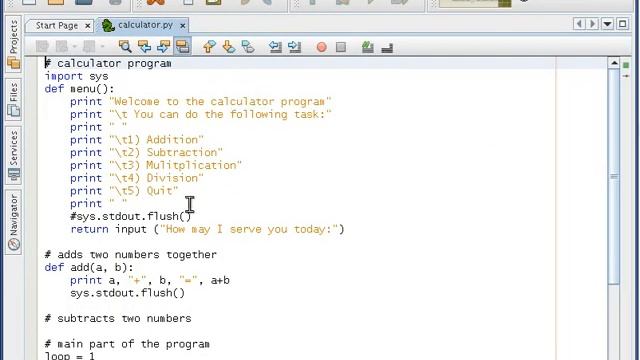Jump to Previous Bookmark icon
Image resolution: width=640 pixels, height=360 pixels.
[209, 47]
